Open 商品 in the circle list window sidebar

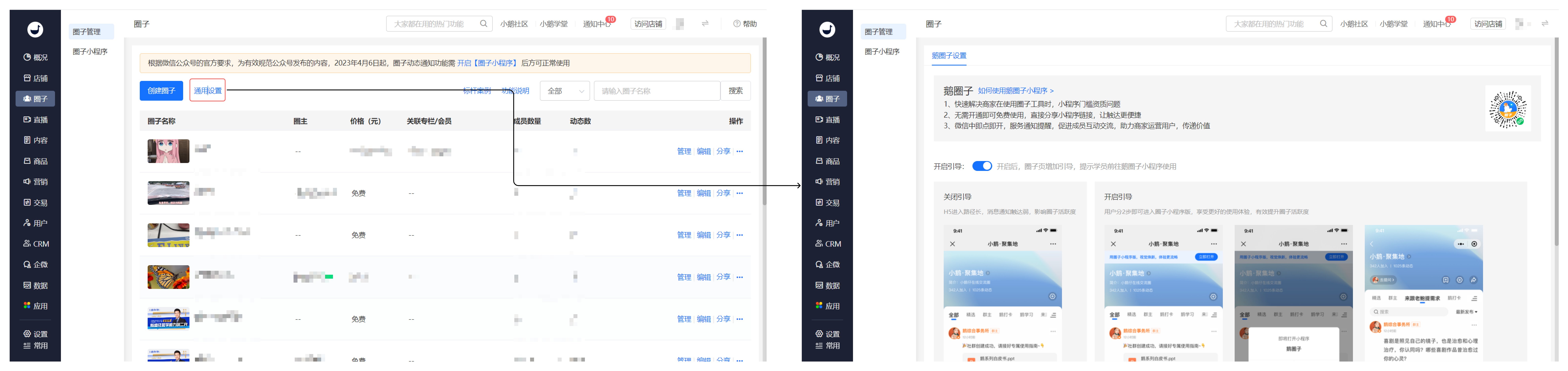(x=35, y=161)
